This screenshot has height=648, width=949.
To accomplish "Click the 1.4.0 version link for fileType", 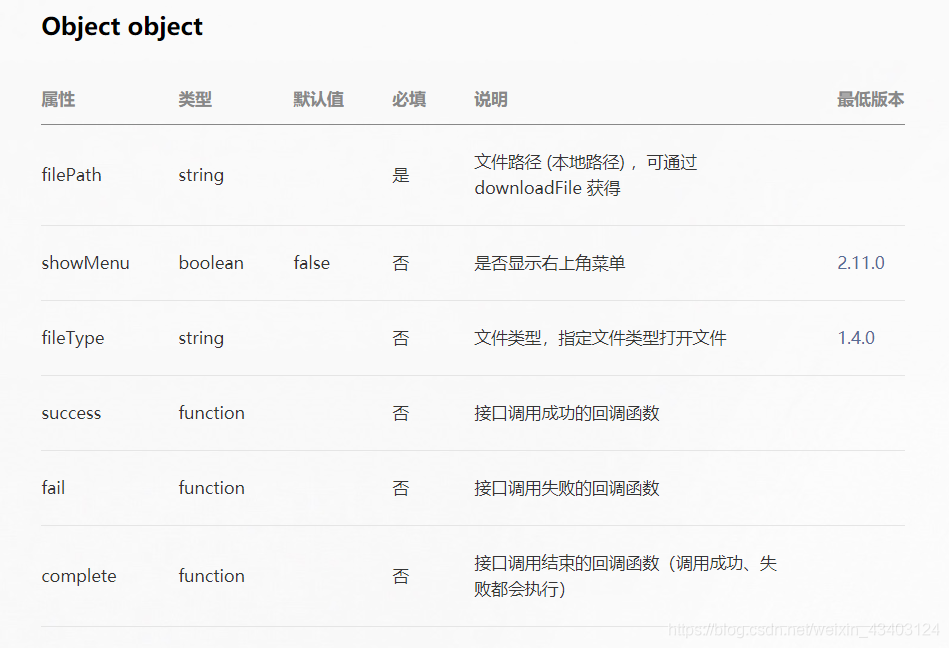I will click(855, 338).
